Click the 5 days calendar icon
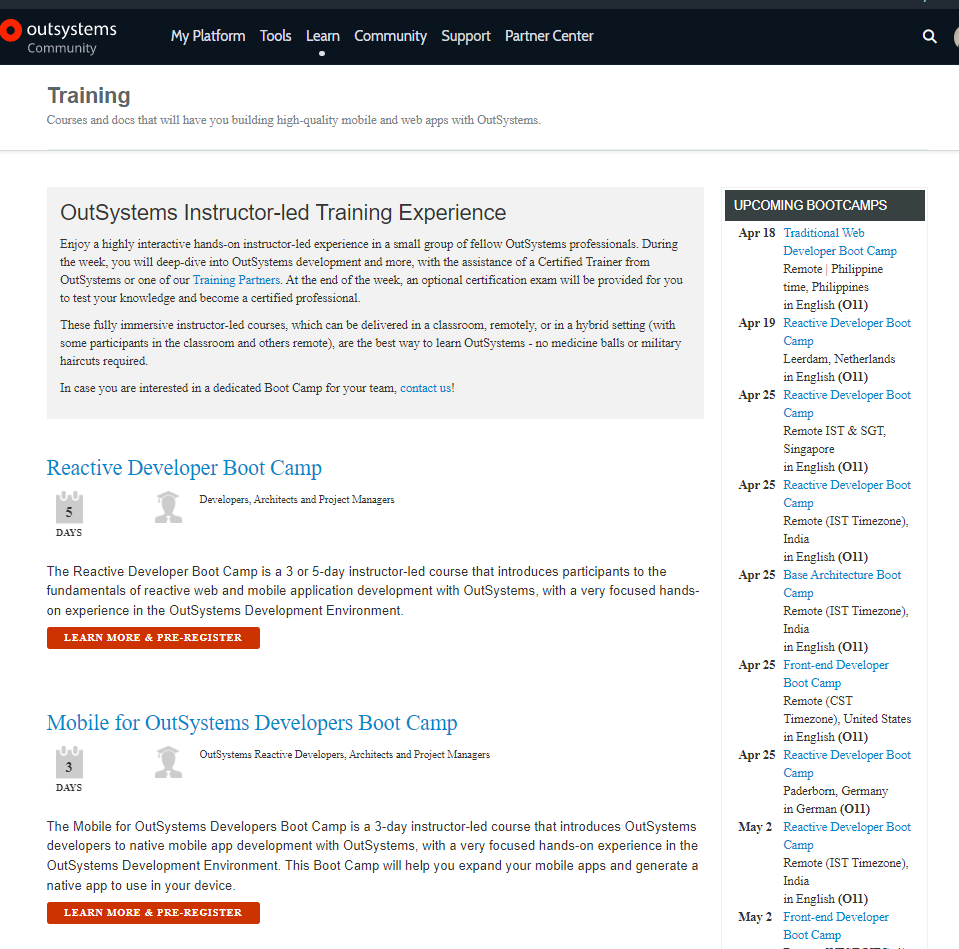 (x=68, y=509)
